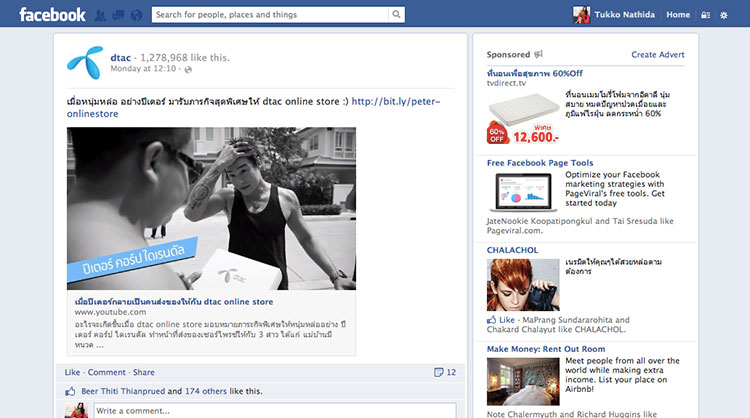Click the search magnifier button

pyautogui.click(x=396, y=14)
